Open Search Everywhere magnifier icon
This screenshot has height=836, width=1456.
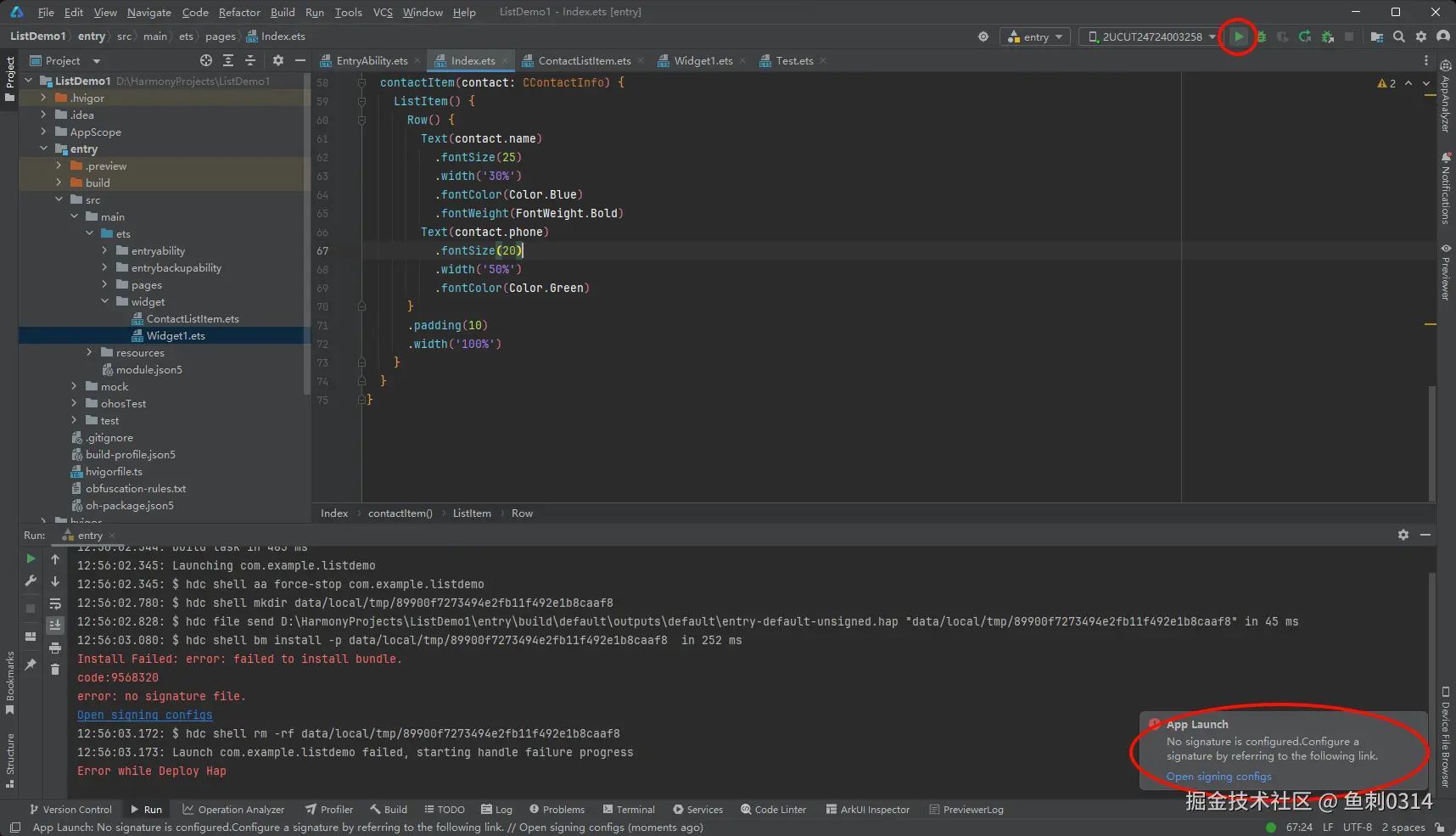(1399, 36)
